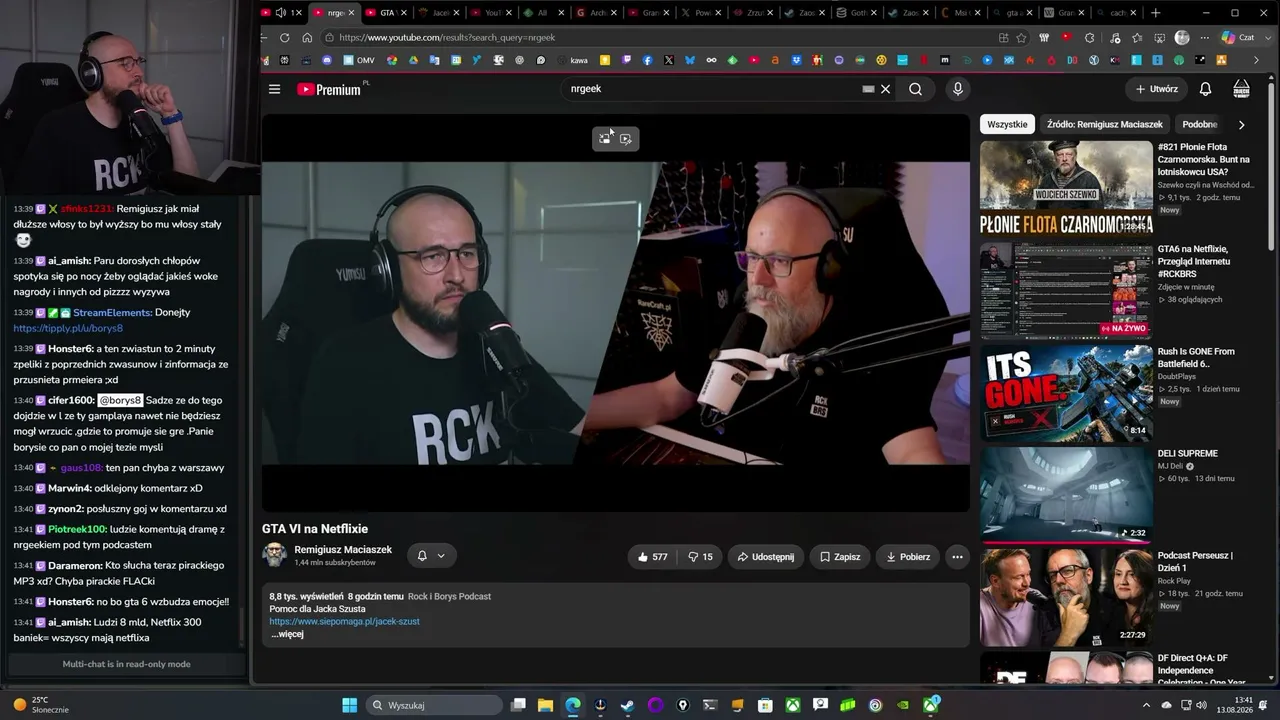
Task: Open more actions three-dot menu under video
Action: 957,557
